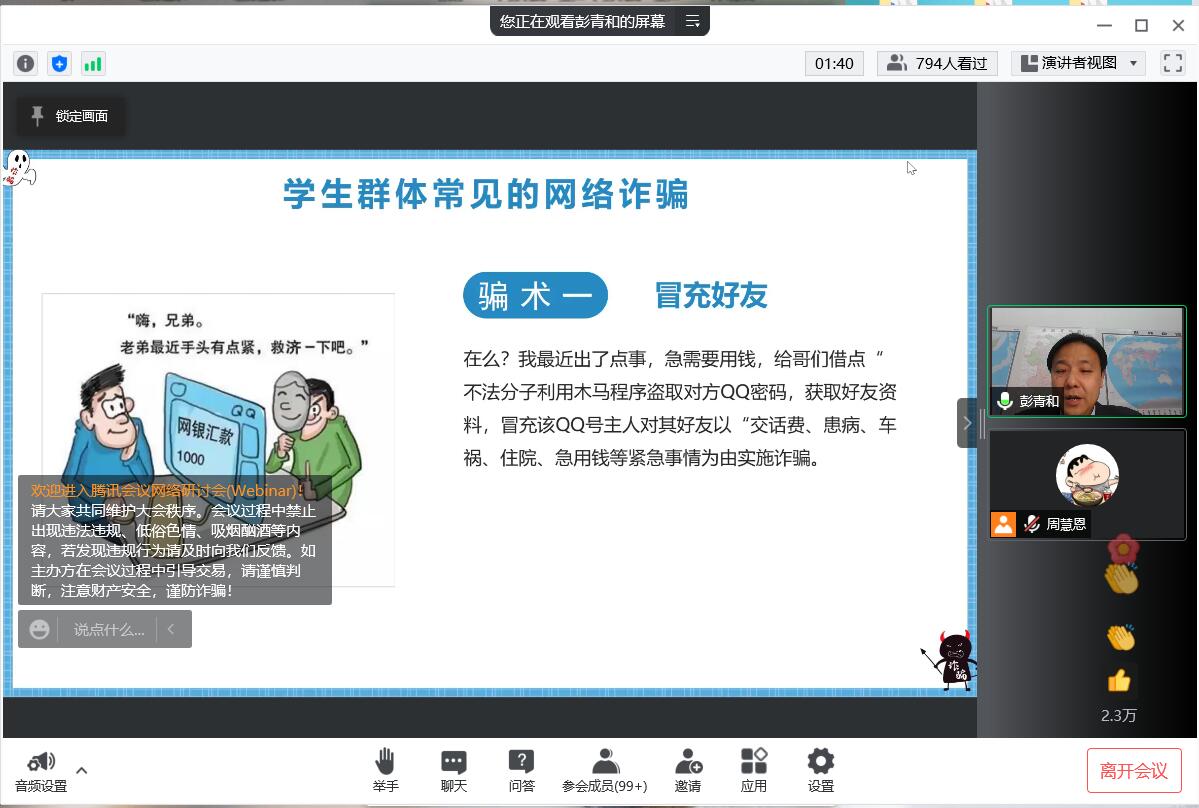
Task: Toggle 音频设置 speaker audio button
Action: point(41,770)
